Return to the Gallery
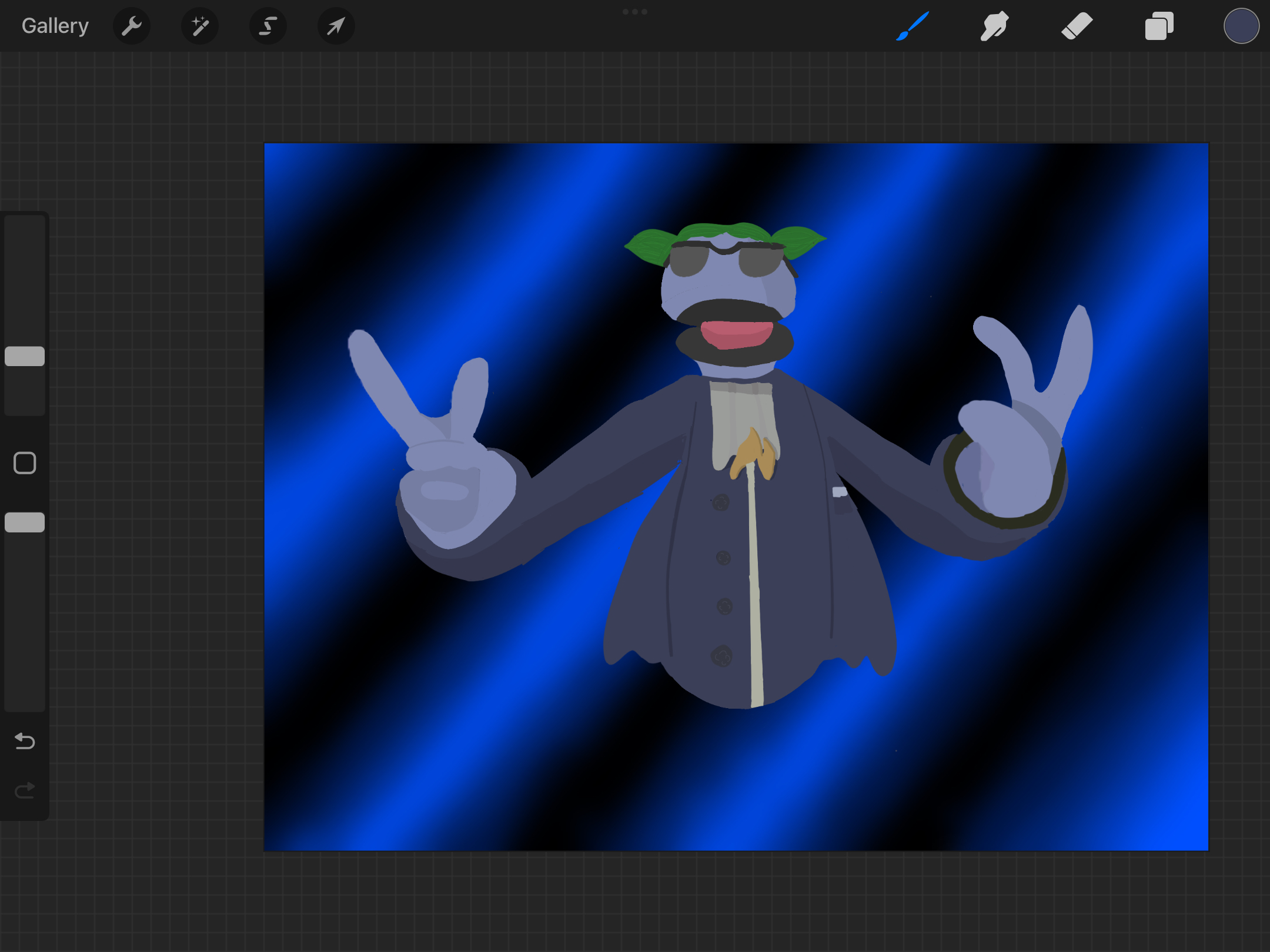 [x=55, y=26]
